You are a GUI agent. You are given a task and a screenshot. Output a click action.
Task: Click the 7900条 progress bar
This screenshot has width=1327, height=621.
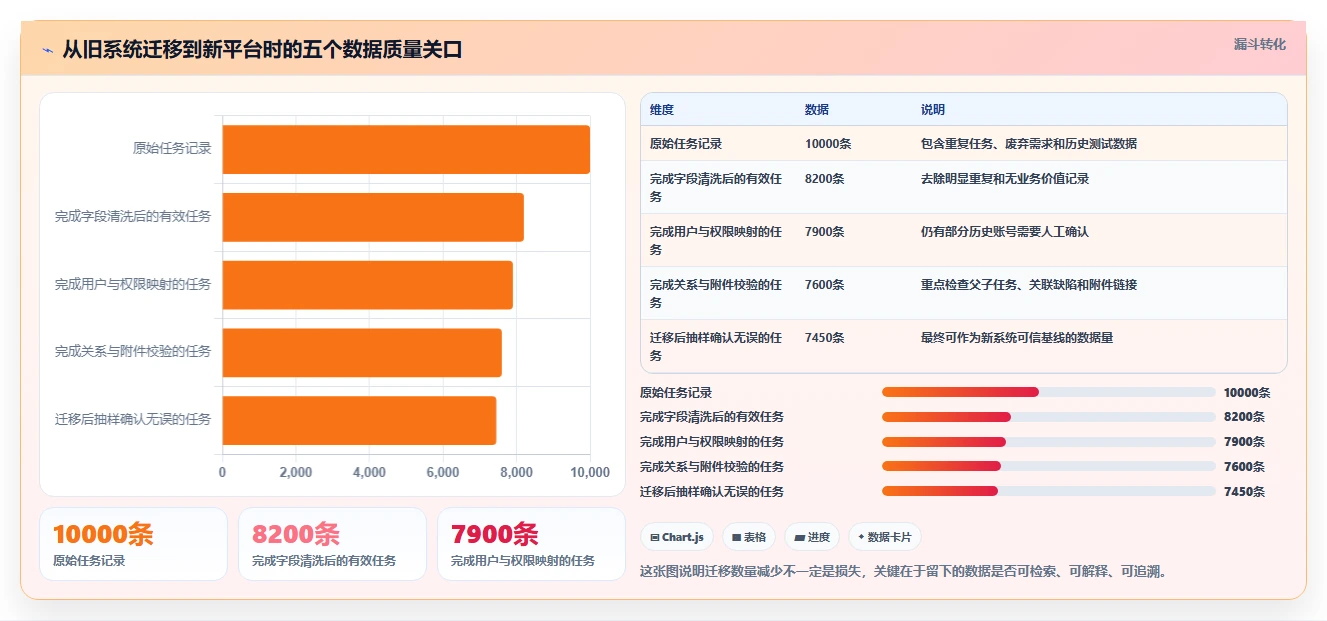pyautogui.click(x=1049, y=442)
